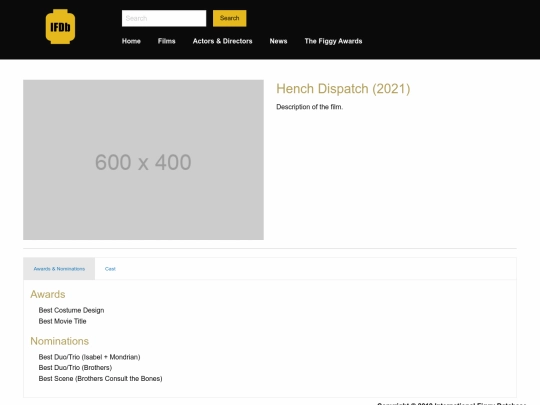Switch to the Cast tab

click(x=110, y=269)
